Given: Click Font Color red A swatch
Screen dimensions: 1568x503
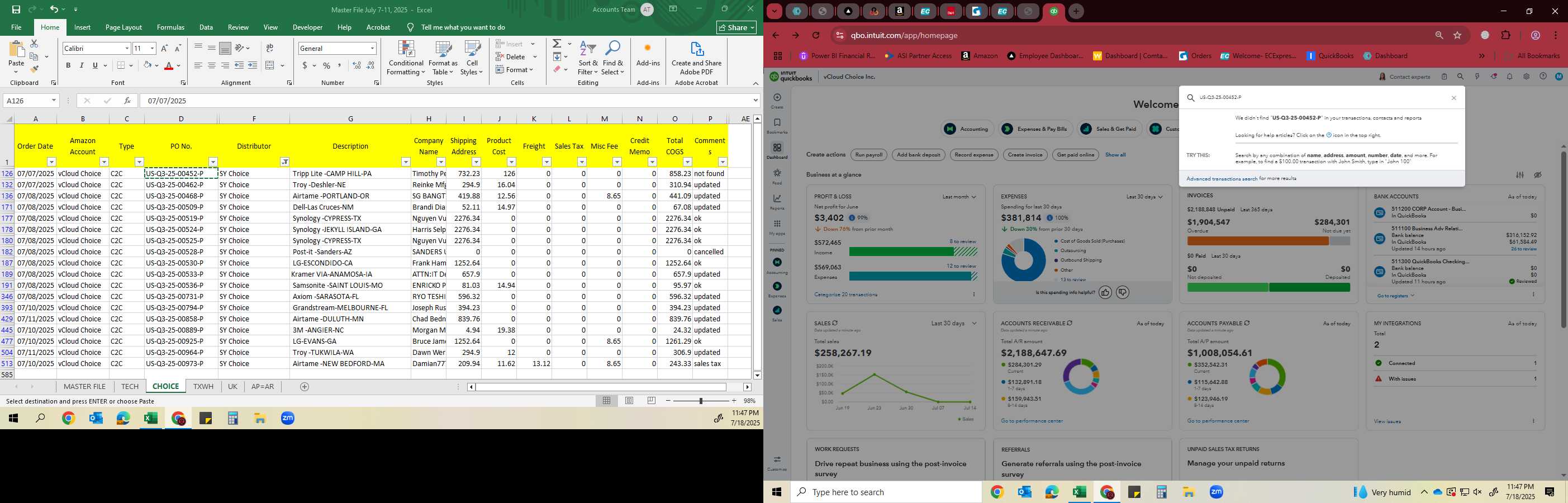Looking at the screenshot, I should 169,65.
